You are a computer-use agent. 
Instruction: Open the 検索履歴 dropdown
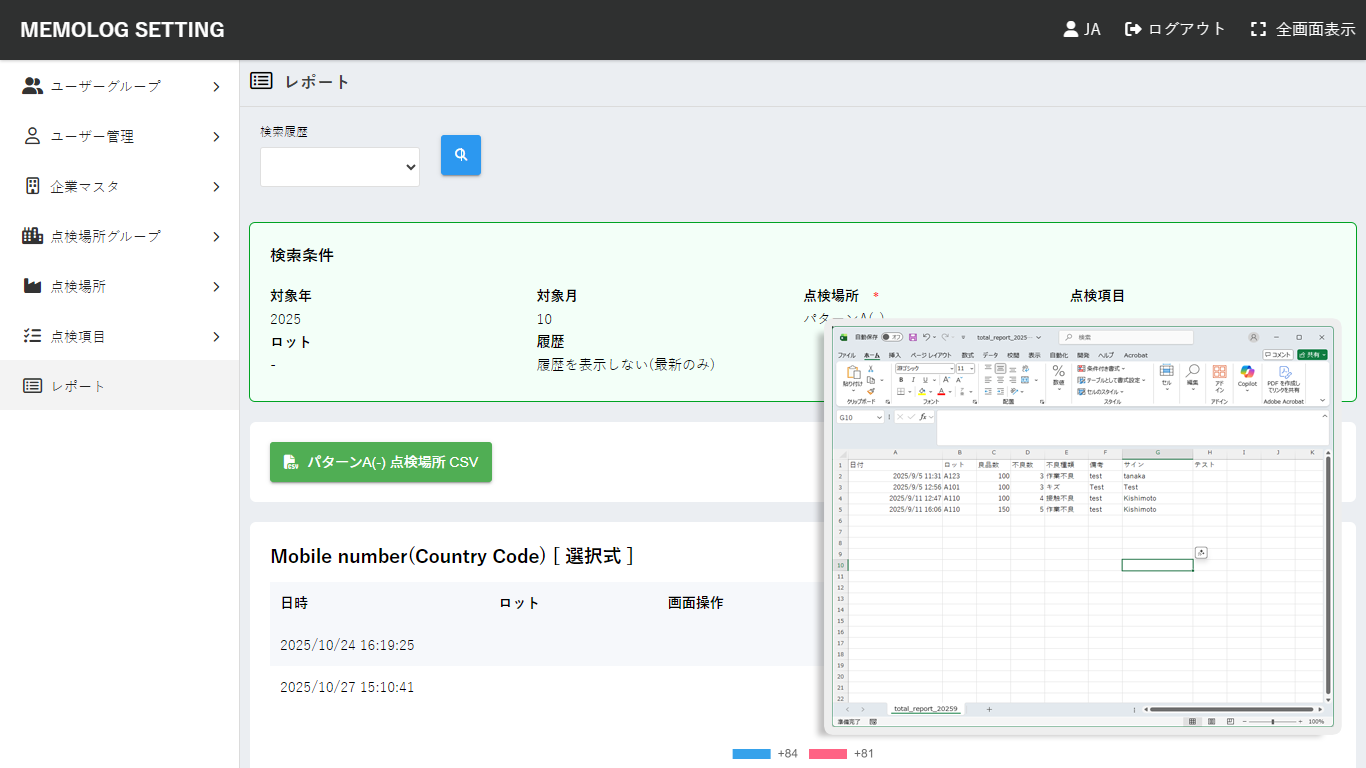(x=340, y=166)
